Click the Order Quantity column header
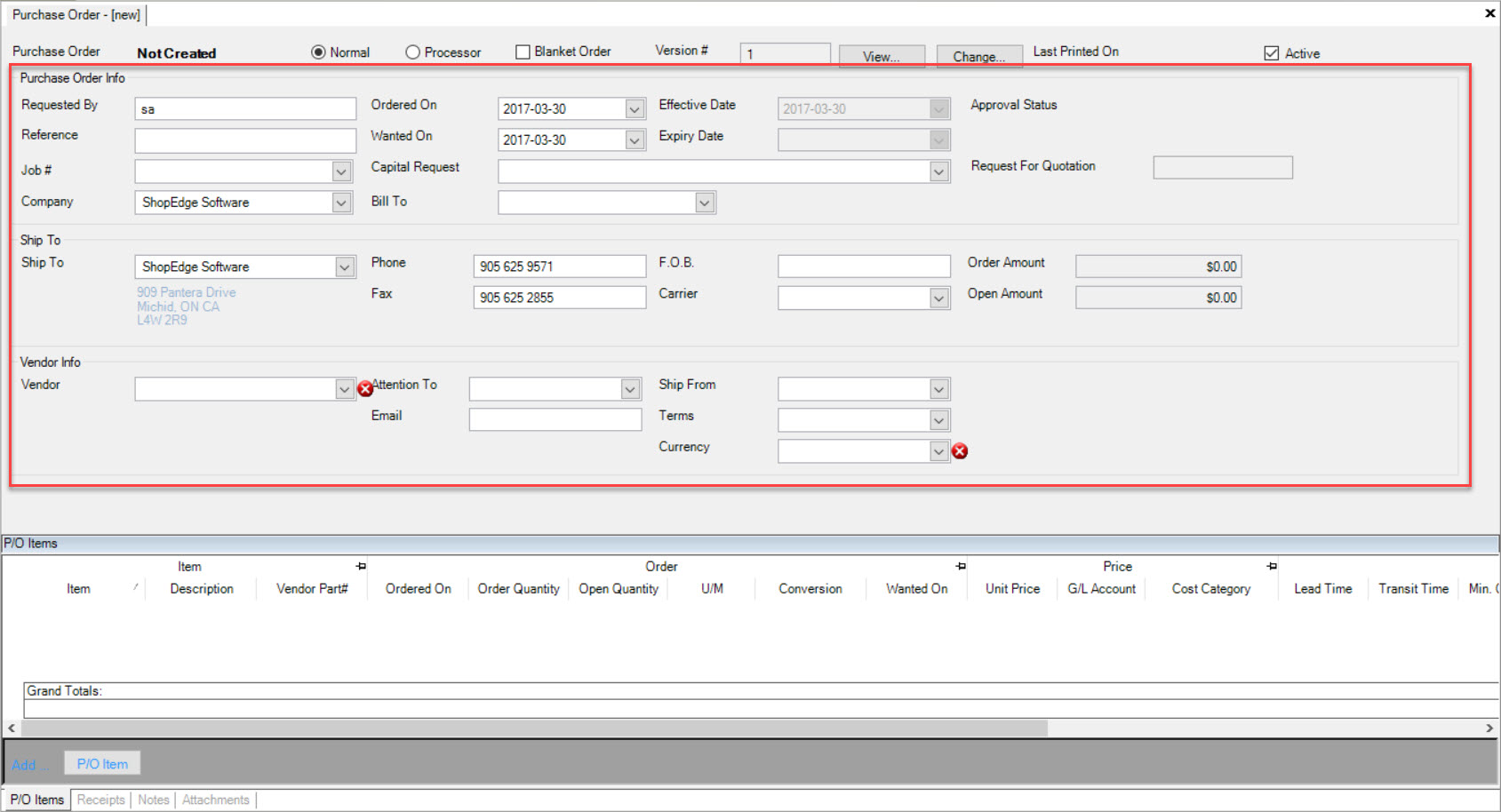The image size is (1501, 812). point(518,589)
